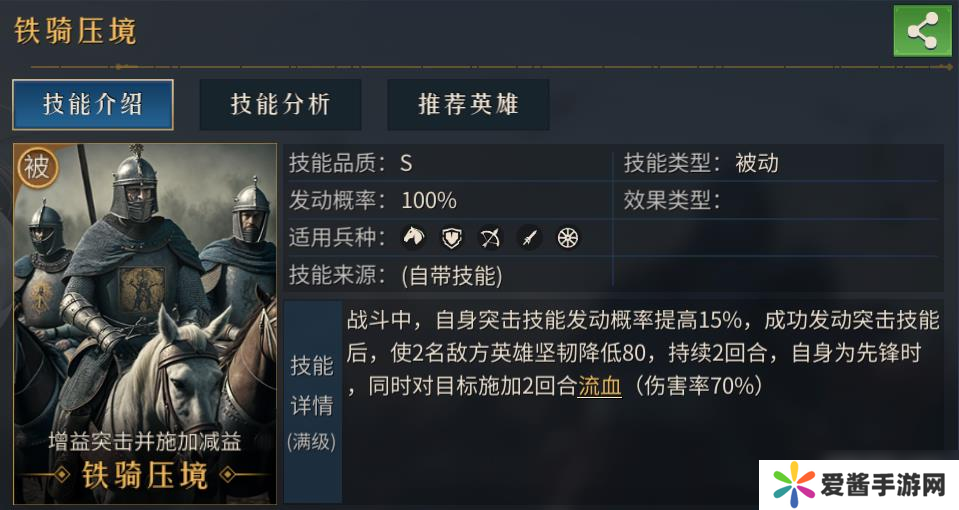Image resolution: width=959 pixels, height=510 pixels.
Task: Select the cavalry horse troop icon
Action: coord(414,238)
